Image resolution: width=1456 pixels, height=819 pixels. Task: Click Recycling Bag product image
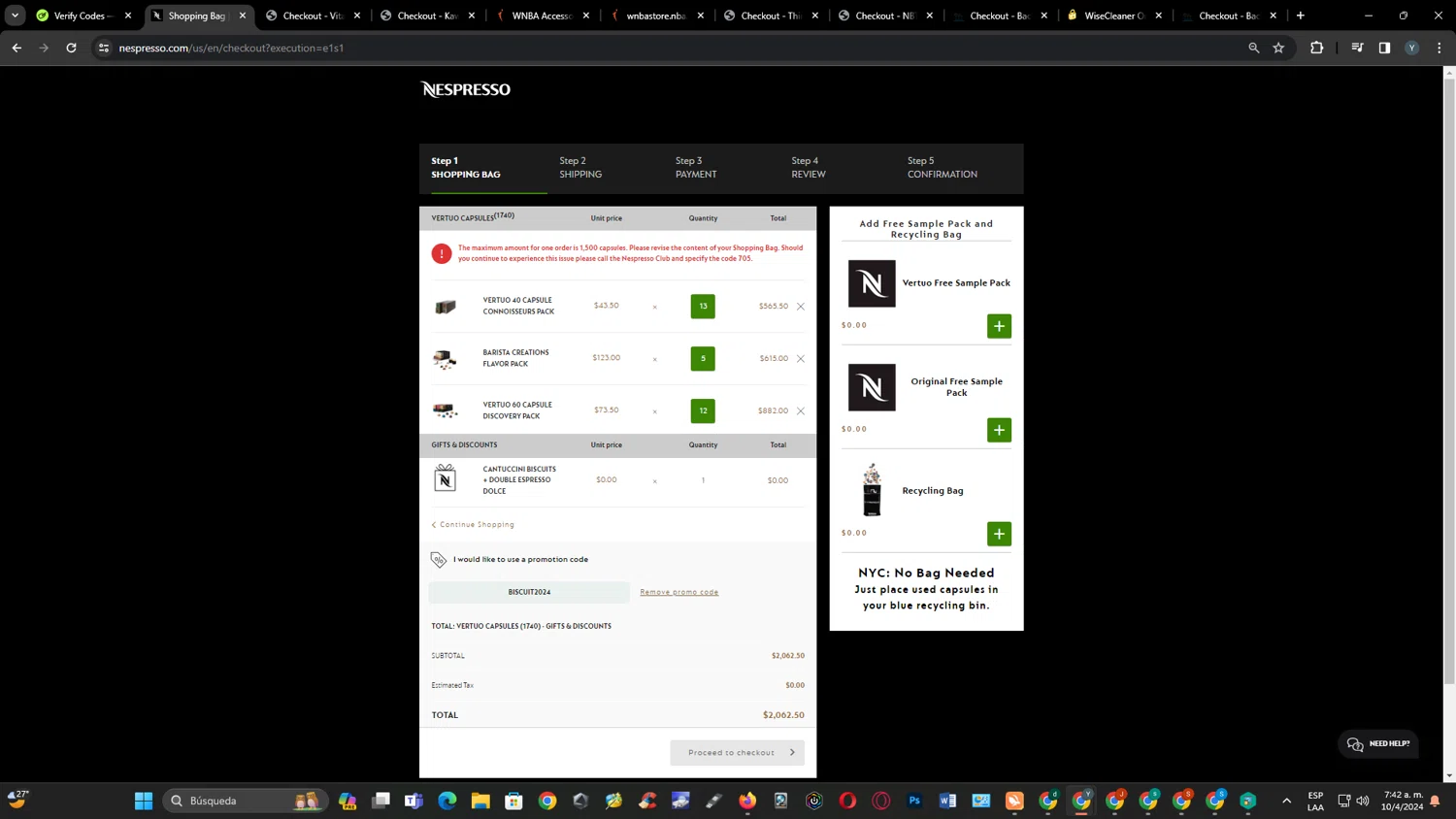pyautogui.click(x=872, y=490)
